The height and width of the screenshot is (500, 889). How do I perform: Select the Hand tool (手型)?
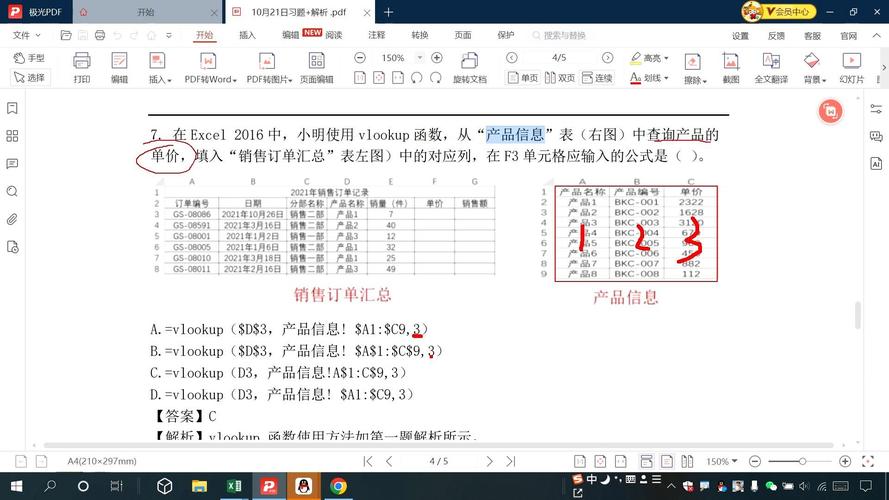29,58
